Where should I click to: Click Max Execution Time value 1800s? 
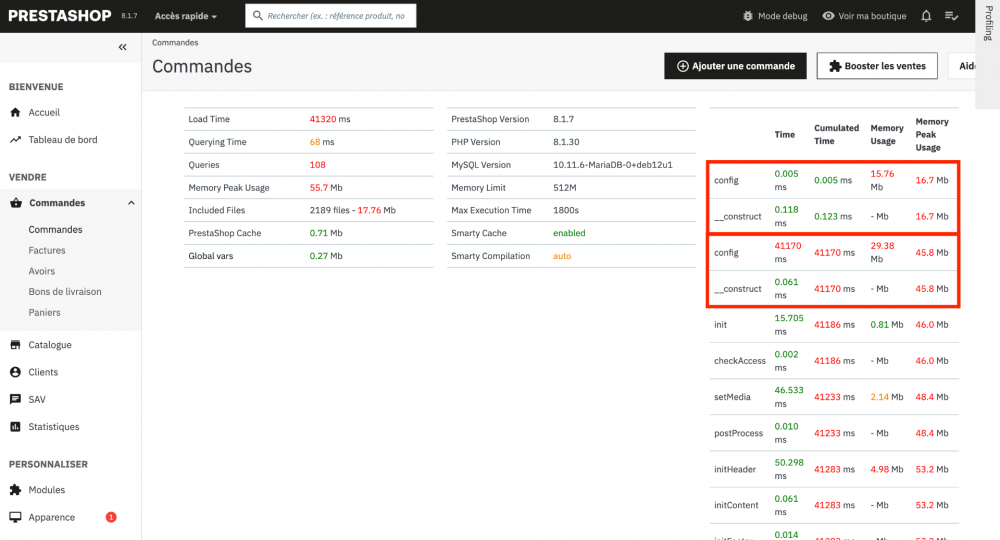(x=566, y=210)
